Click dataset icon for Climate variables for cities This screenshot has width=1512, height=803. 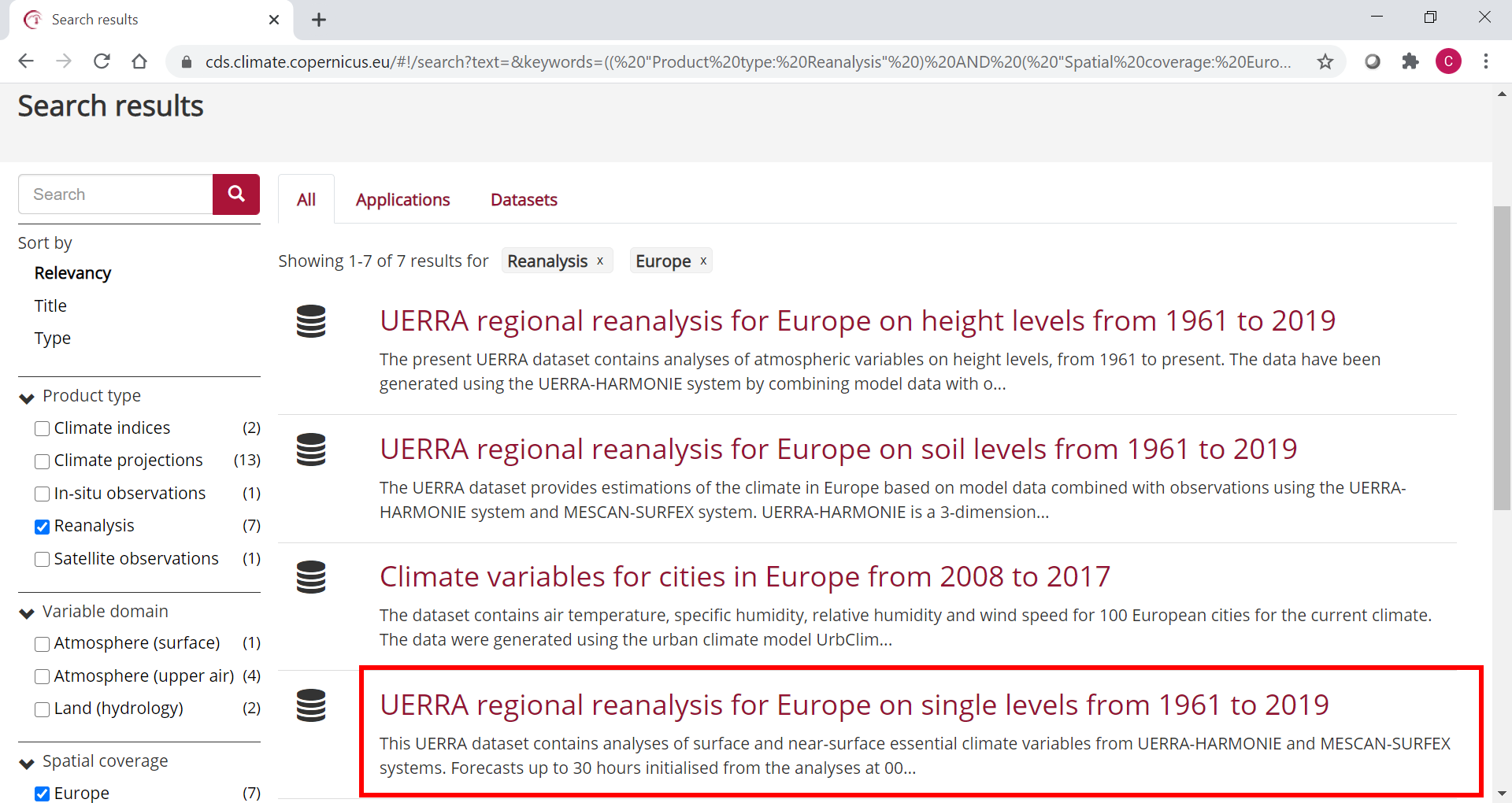click(x=311, y=577)
